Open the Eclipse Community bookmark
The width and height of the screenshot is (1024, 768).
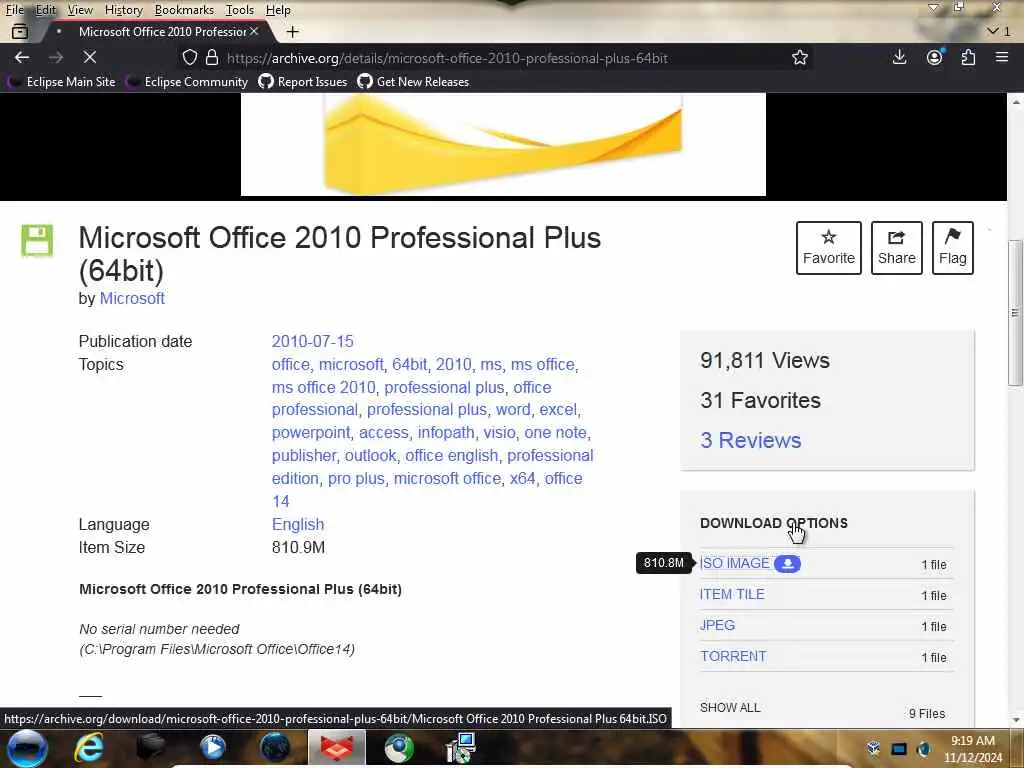(187, 82)
